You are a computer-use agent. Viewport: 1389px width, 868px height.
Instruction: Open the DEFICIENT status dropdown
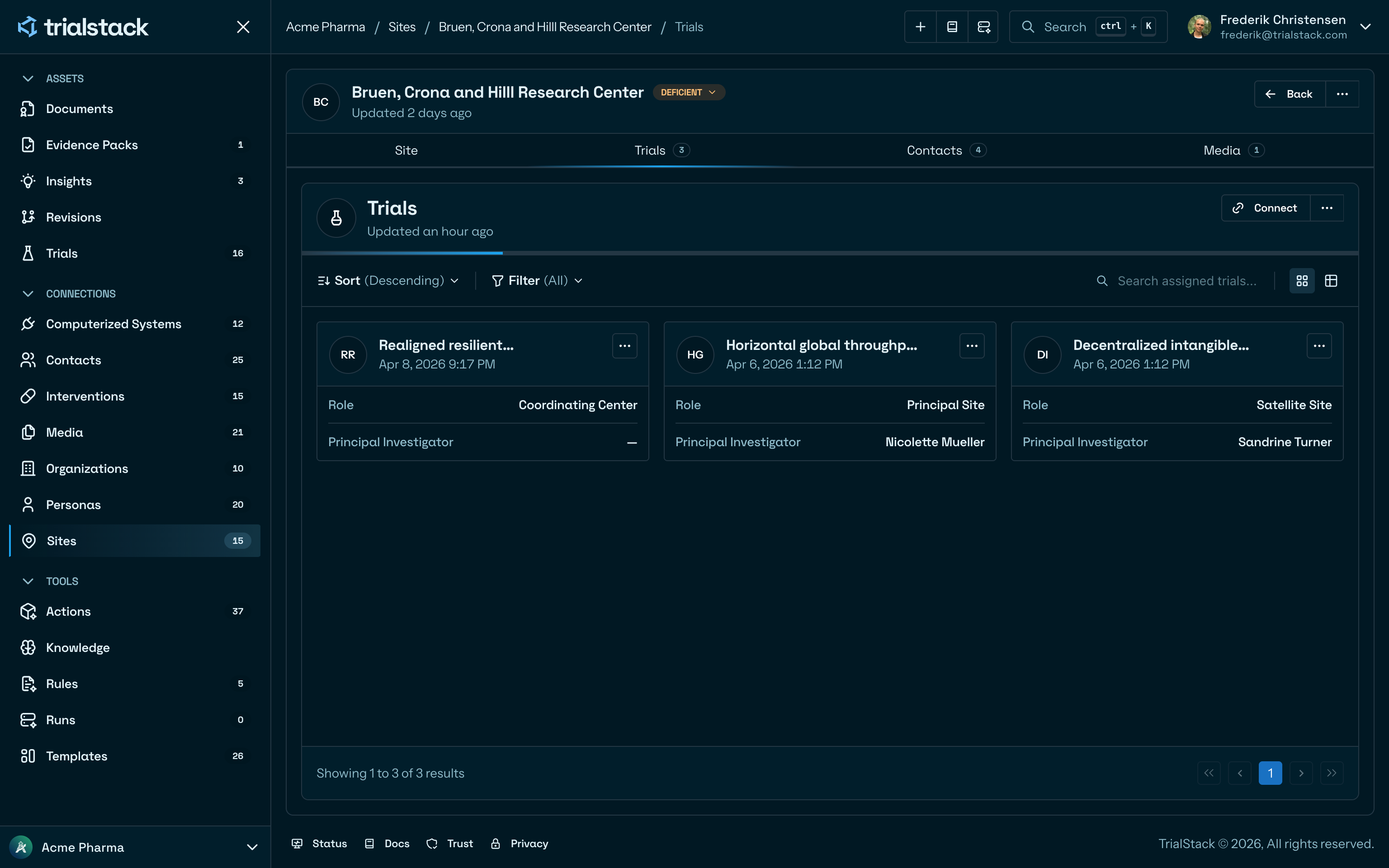[689, 92]
